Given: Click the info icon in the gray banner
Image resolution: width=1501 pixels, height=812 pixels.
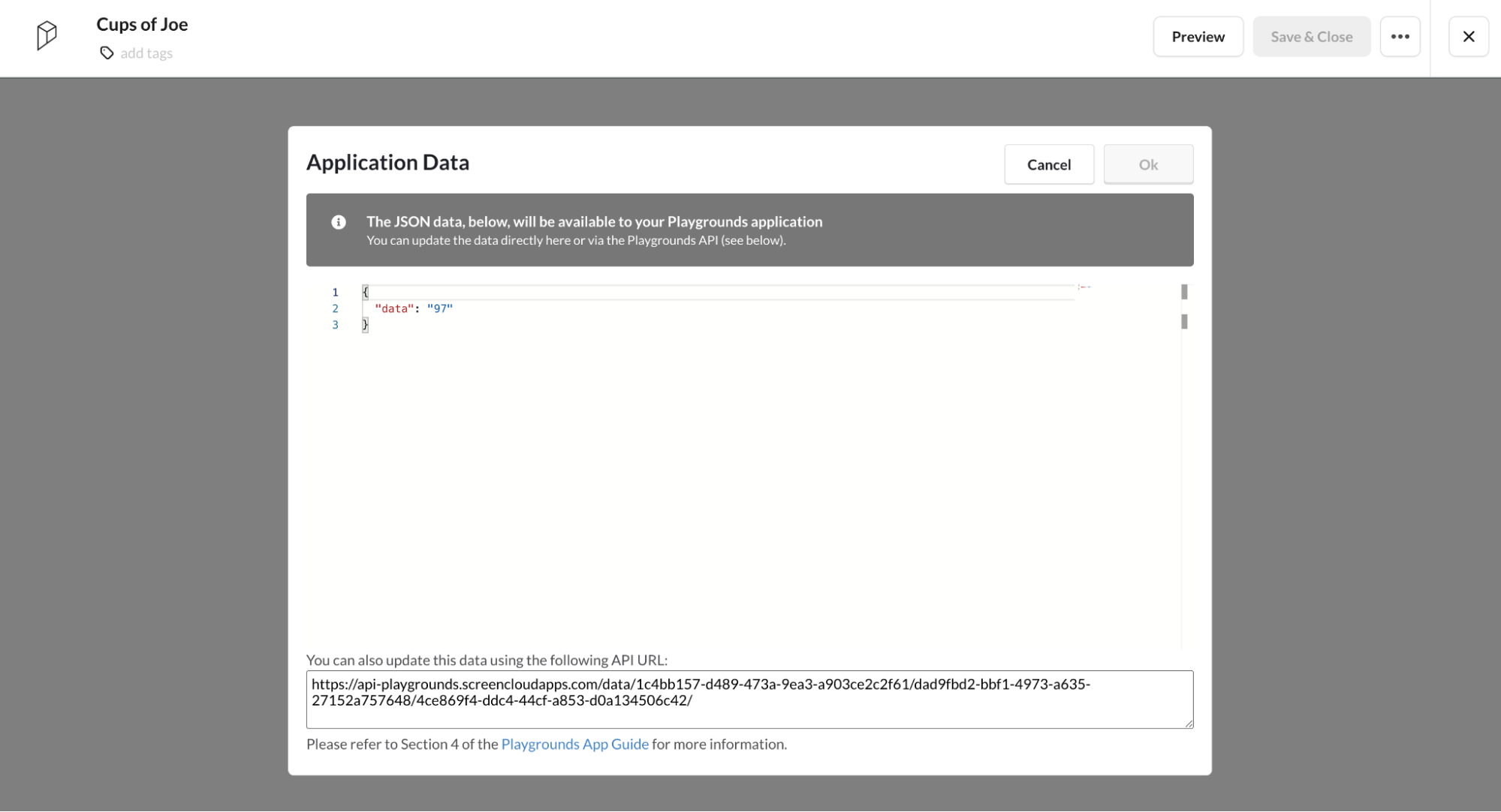Looking at the screenshot, I should coord(338,222).
